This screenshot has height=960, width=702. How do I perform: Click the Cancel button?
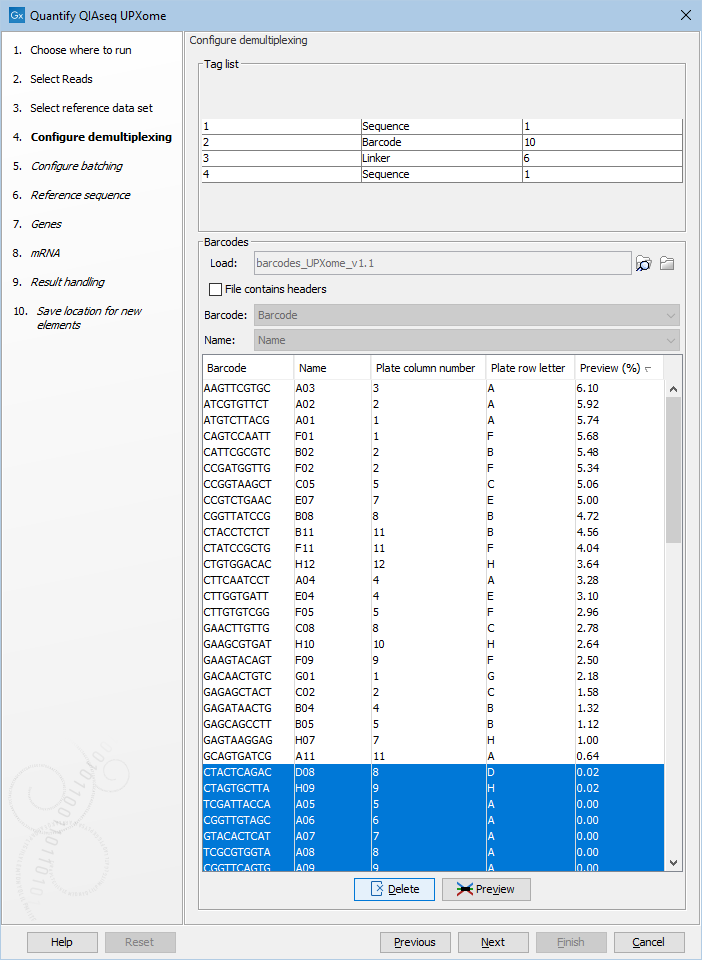tap(649, 942)
